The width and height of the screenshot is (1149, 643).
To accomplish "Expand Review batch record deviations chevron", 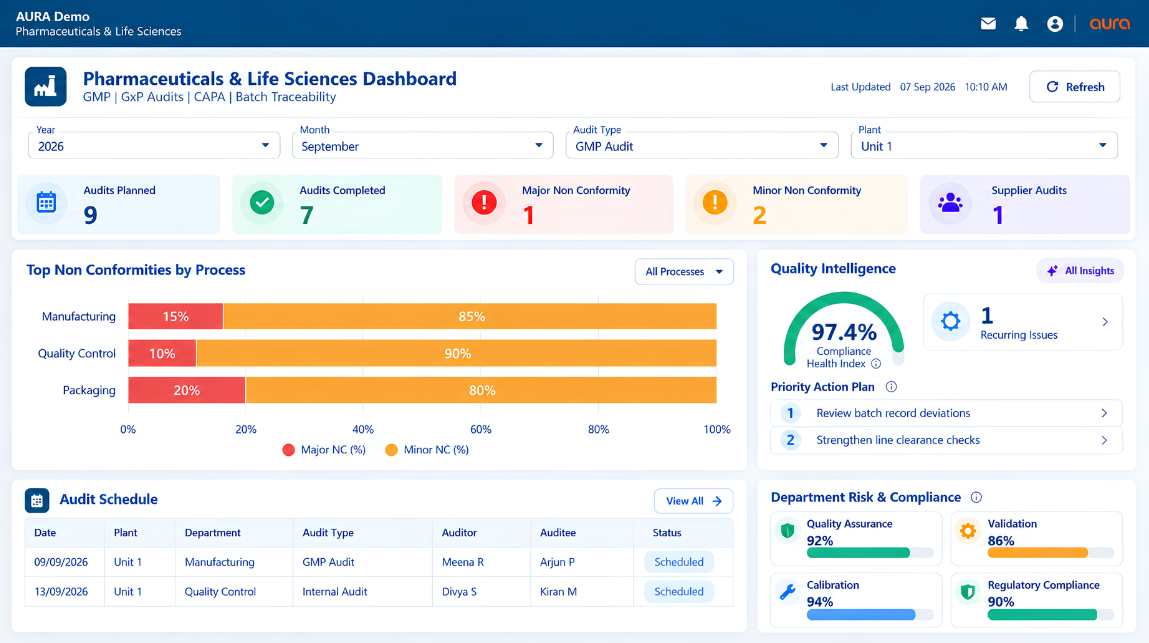I will point(1104,414).
